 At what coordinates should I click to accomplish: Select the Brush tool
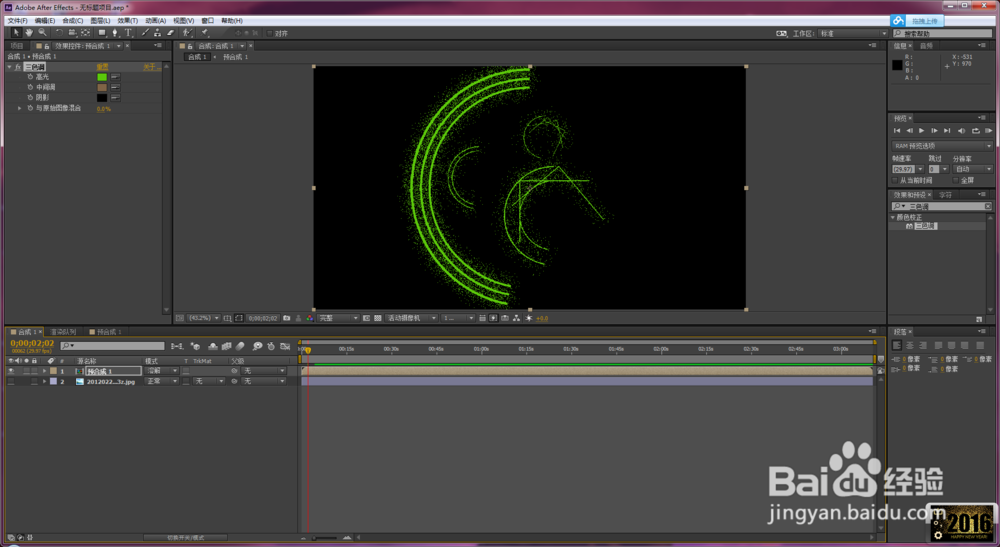[145, 33]
